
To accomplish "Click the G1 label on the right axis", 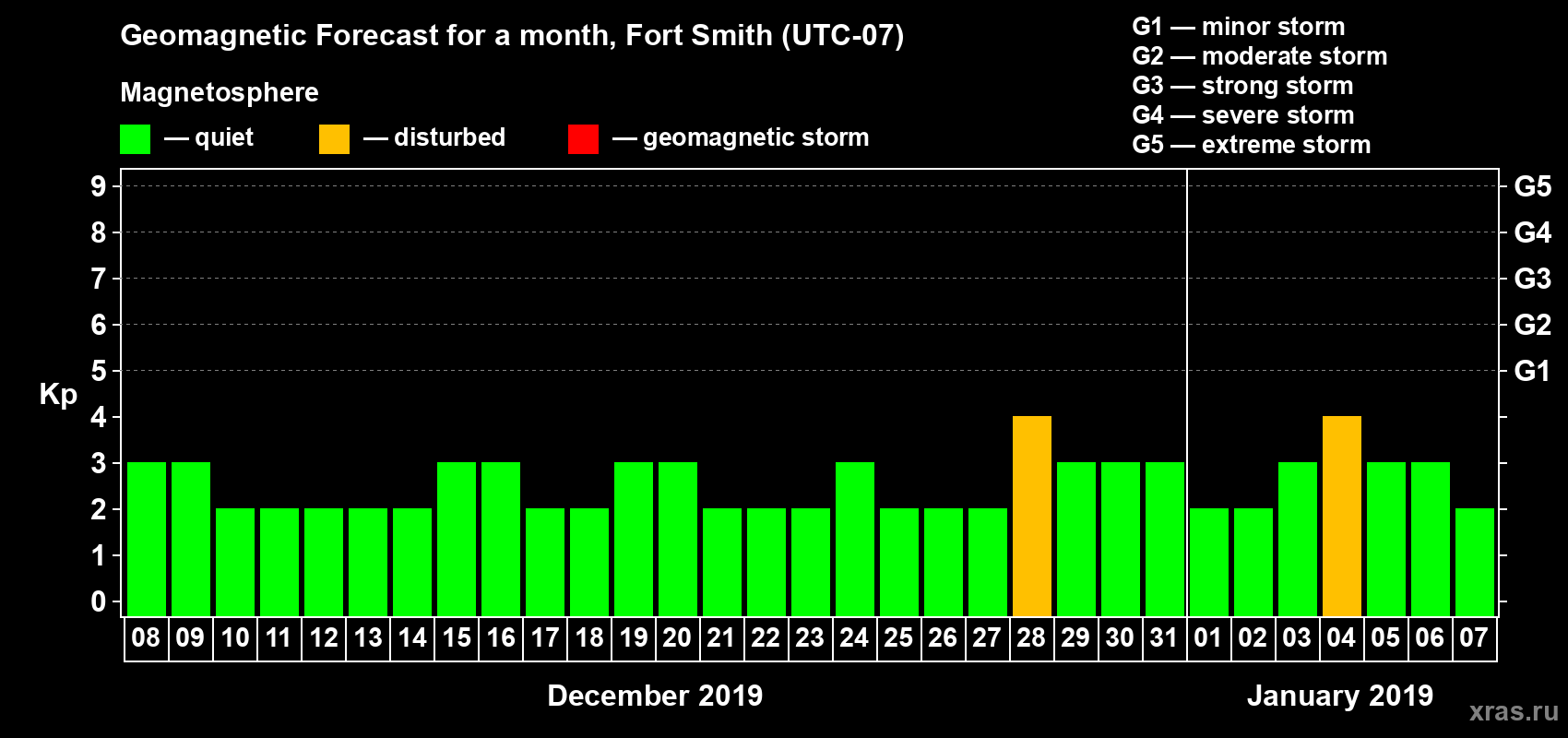I will pos(1532,371).
